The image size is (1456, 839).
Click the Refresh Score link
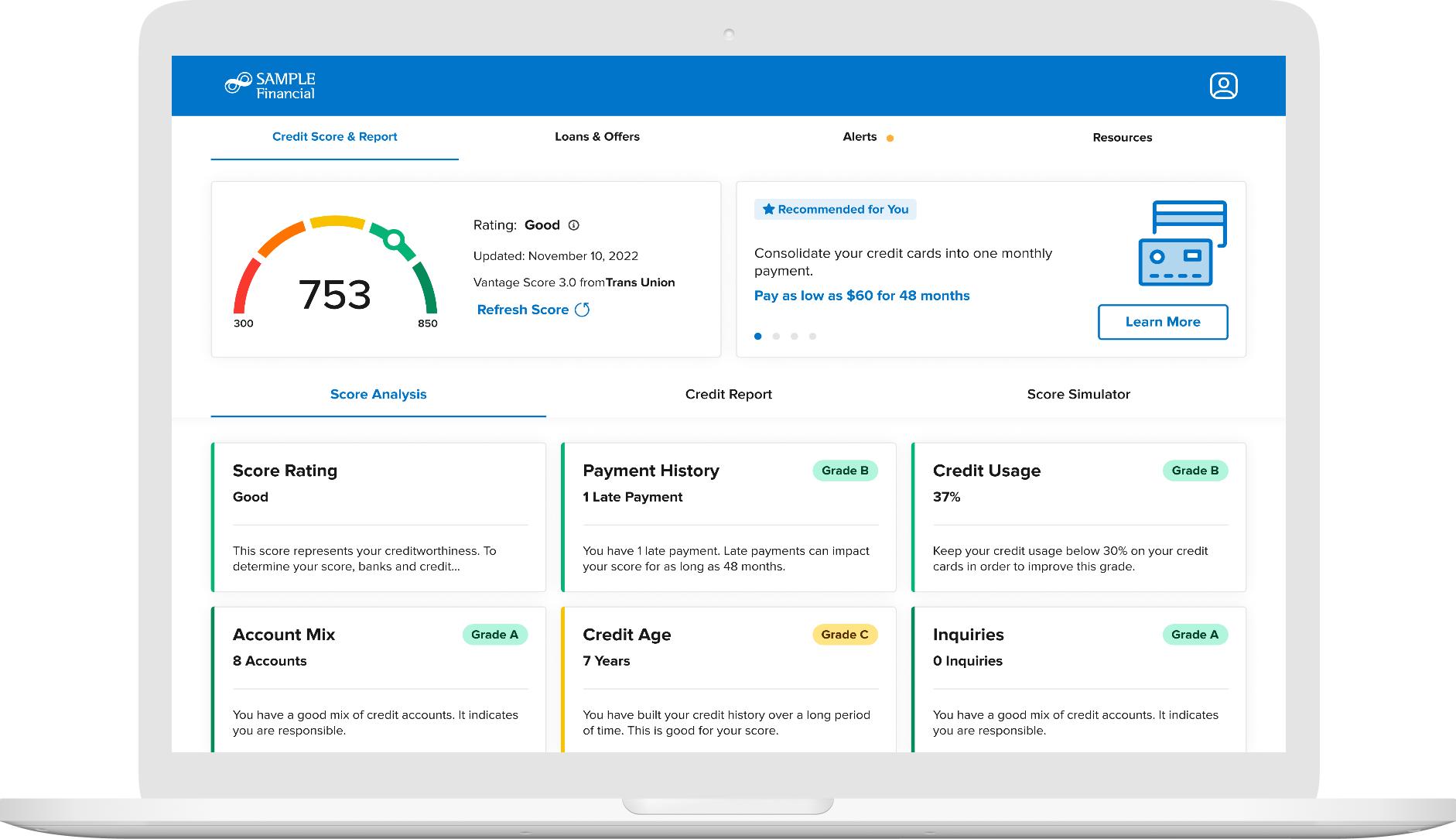point(523,309)
